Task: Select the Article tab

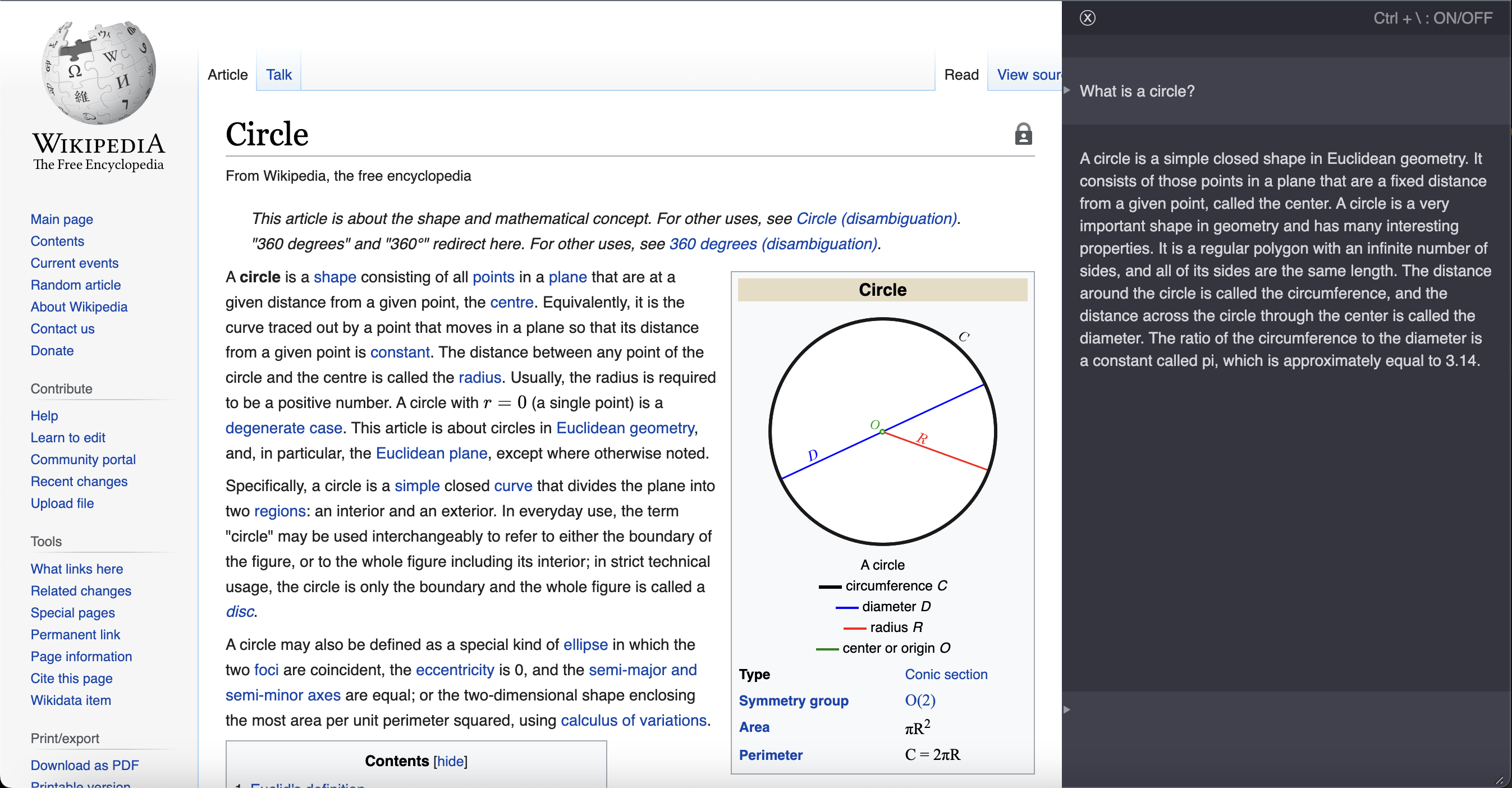Action: [x=228, y=75]
